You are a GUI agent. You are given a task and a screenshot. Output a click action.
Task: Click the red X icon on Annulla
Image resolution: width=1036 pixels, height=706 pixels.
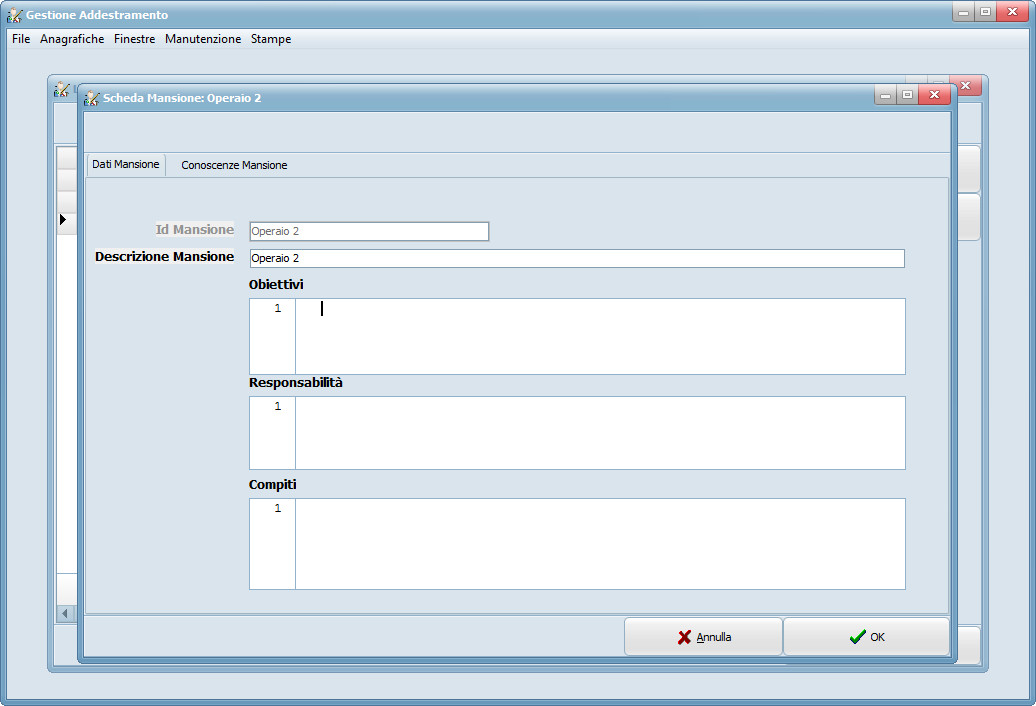684,637
